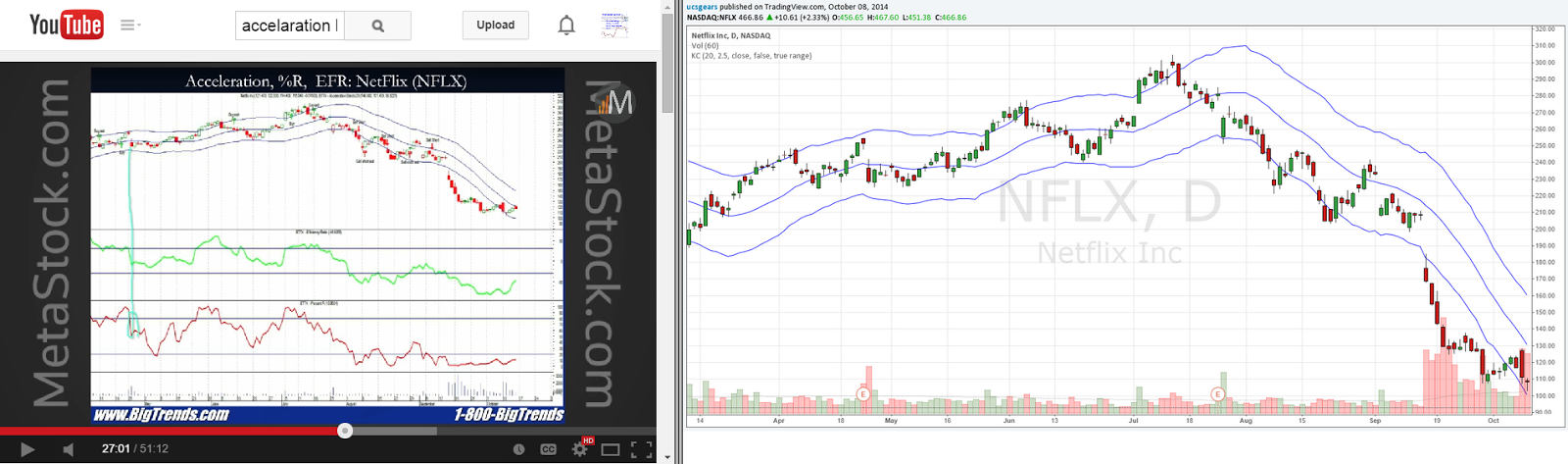Click the Jul label on date axis
Viewport: 1568px width, 464px height.
click(1134, 420)
